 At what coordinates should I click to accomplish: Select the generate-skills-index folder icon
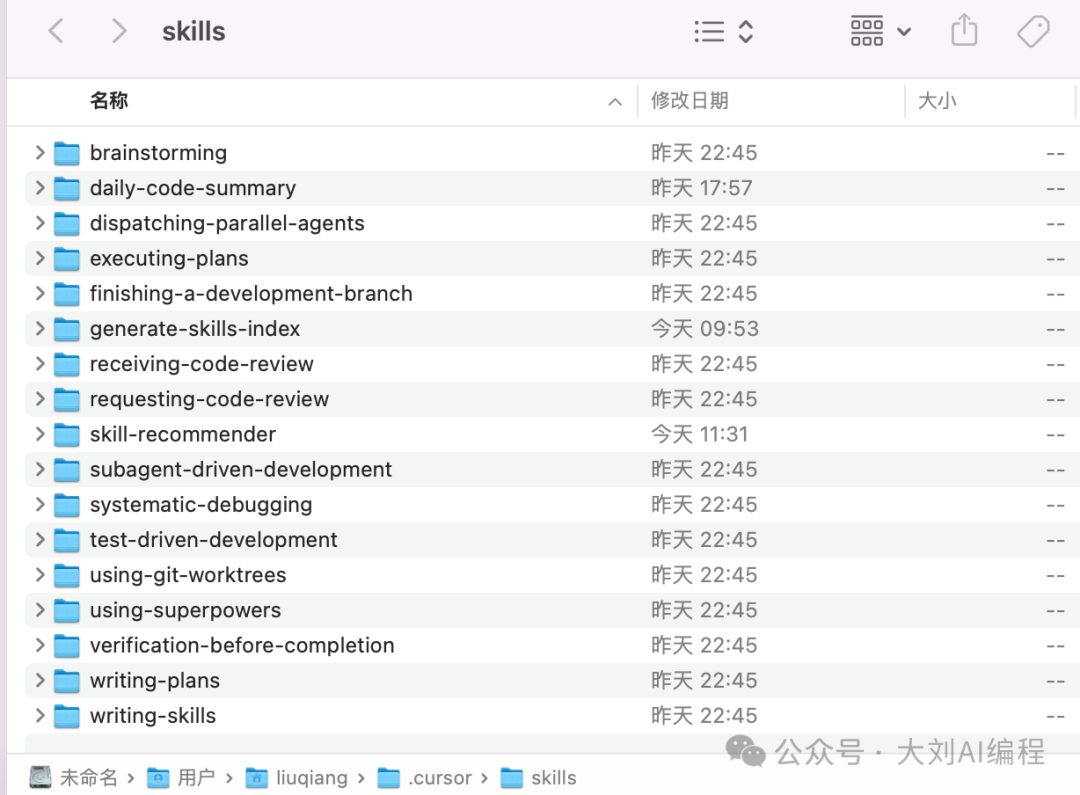pyautogui.click(x=67, y=329)
